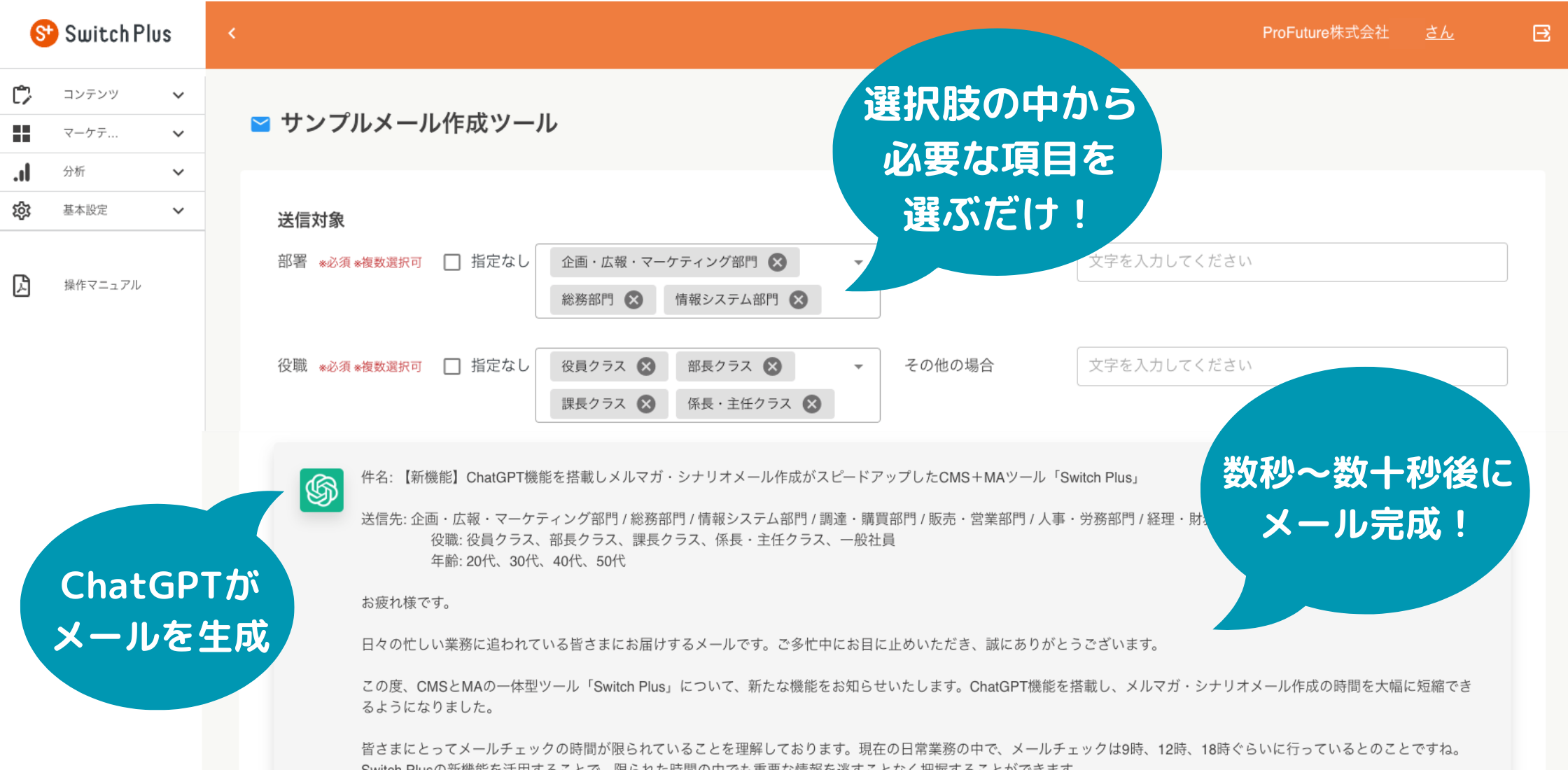This screenshot has height=770, width=1568.
Task: Open the コンテンツ menu section
Action: [x=100, y=94]
